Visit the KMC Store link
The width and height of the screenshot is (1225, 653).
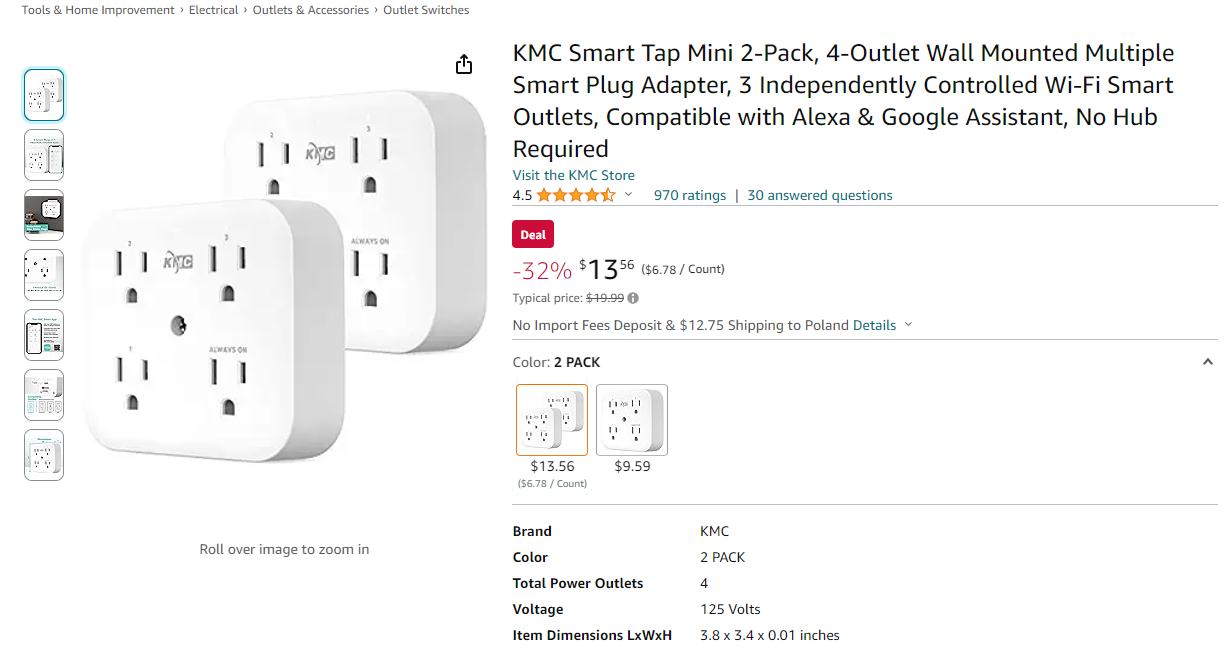point(573,175)
